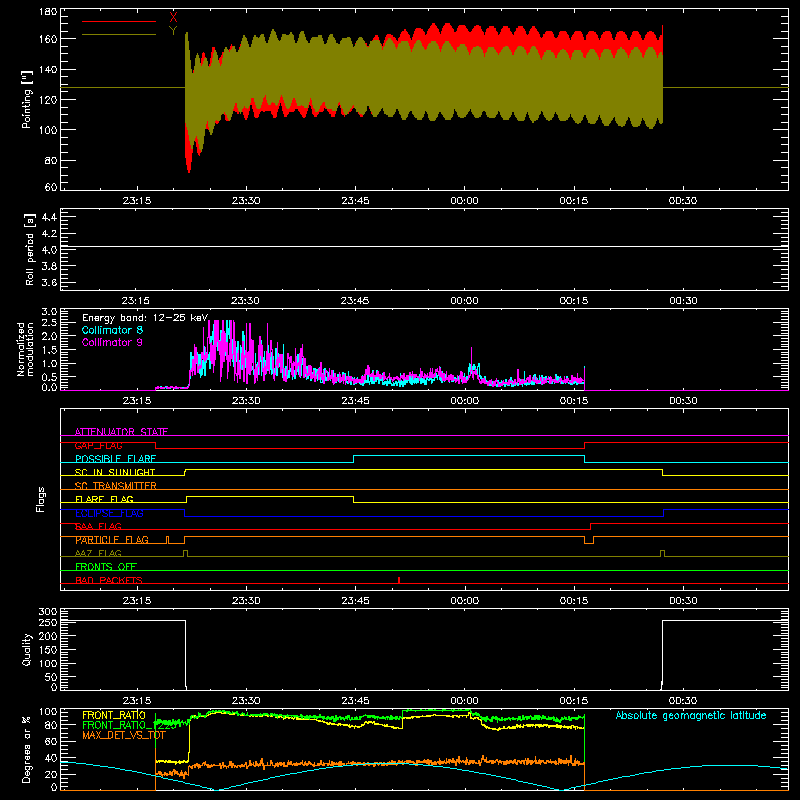800x800 pixels.
Task: Click the BAD_PACKETS flag label
Action: coord(109,580)
